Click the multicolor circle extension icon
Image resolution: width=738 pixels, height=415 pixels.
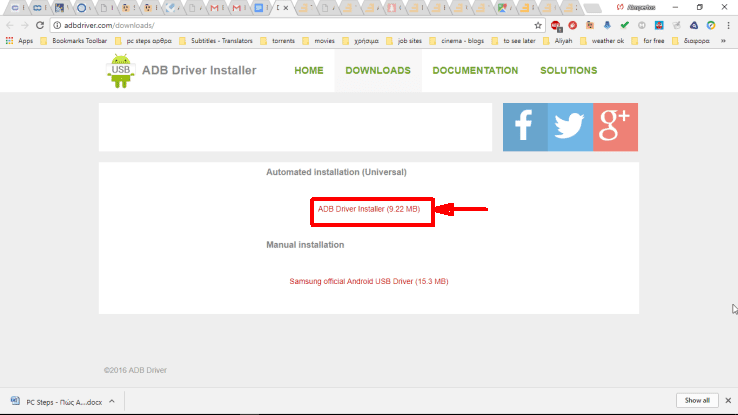click(x=711, y=25)
